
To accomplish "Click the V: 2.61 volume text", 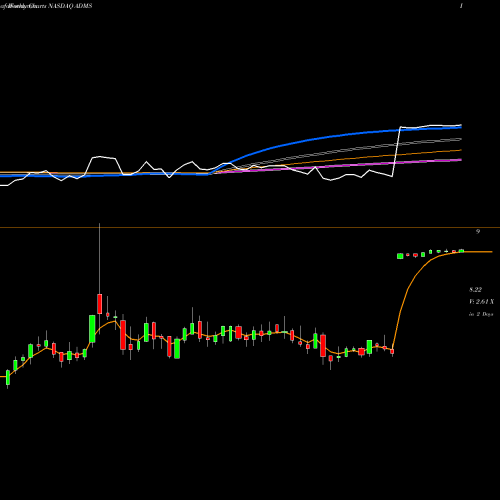I will (481, 302).
